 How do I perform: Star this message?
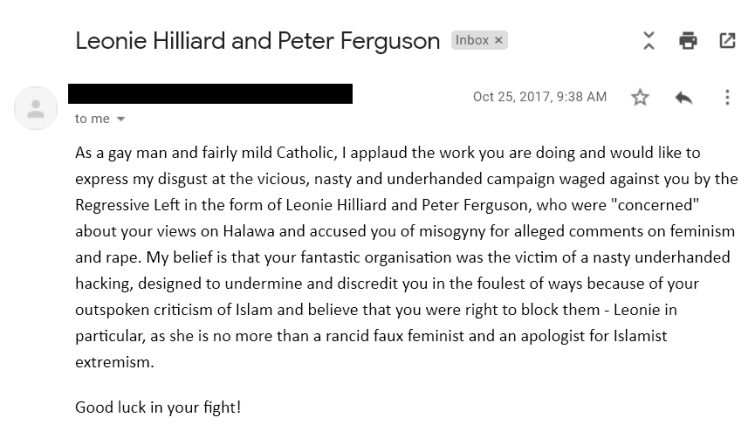pyautogui.click(x=640, y=97)
